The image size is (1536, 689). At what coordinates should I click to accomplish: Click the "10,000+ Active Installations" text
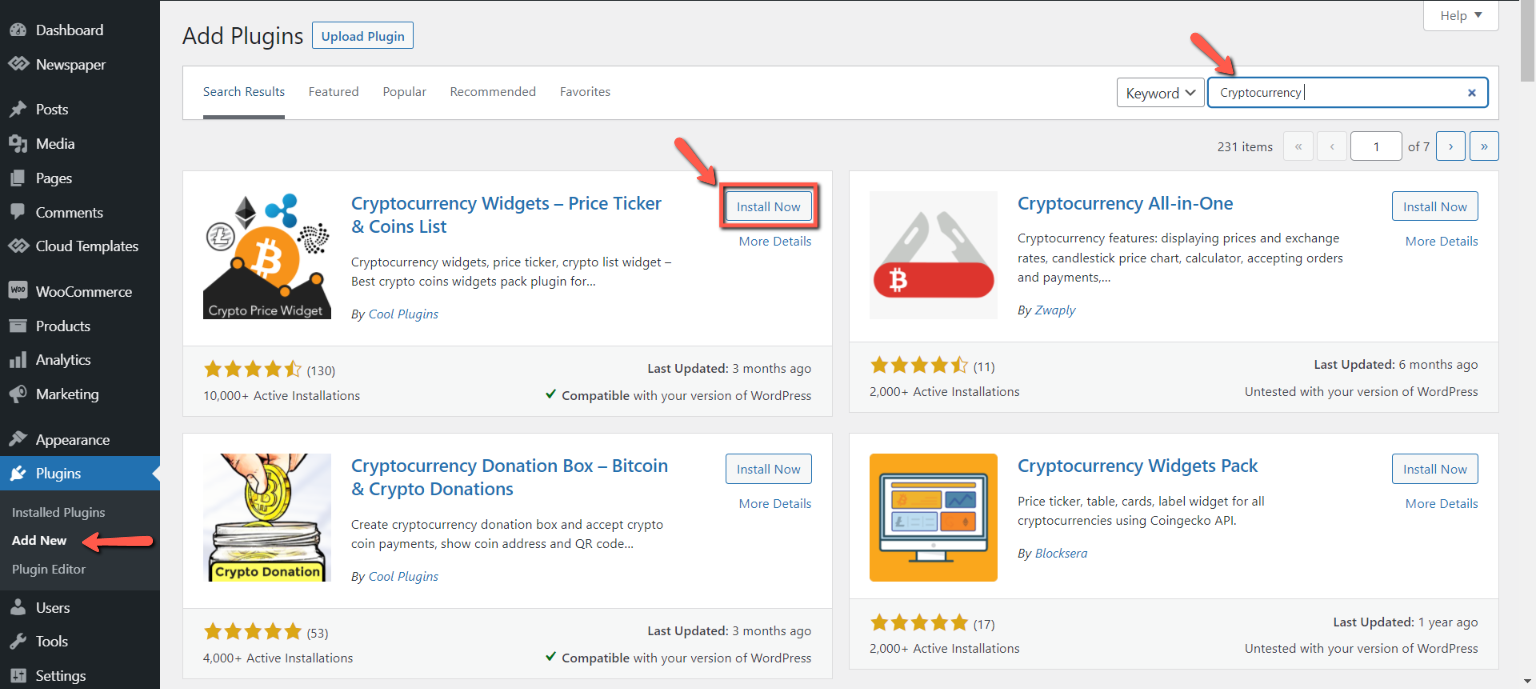tap(281, 395)
